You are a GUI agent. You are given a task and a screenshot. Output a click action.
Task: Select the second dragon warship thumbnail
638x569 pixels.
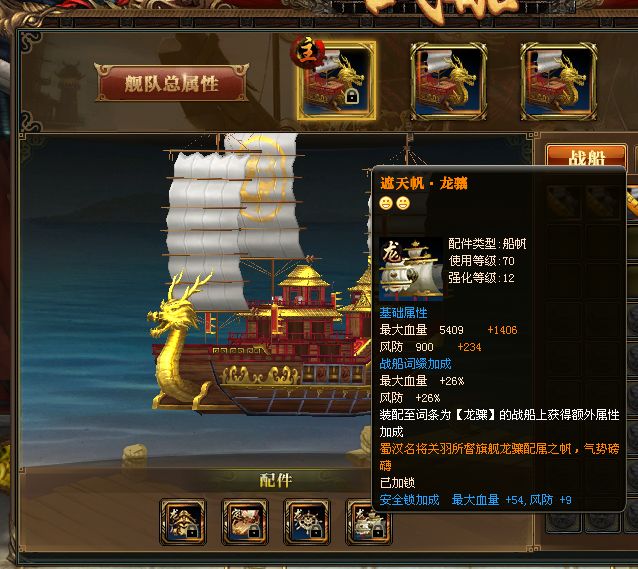[448, 81]
